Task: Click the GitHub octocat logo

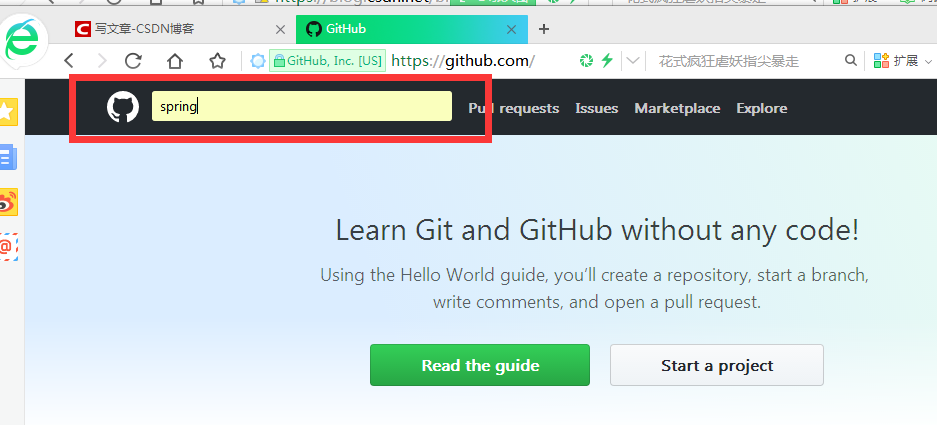Action: click(x=123, y=108)
